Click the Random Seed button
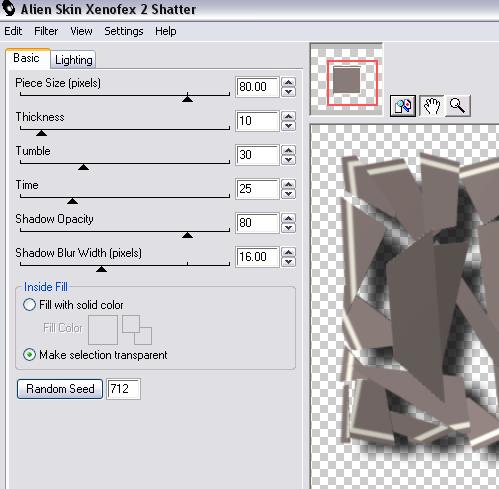 [x=60, y=389]
